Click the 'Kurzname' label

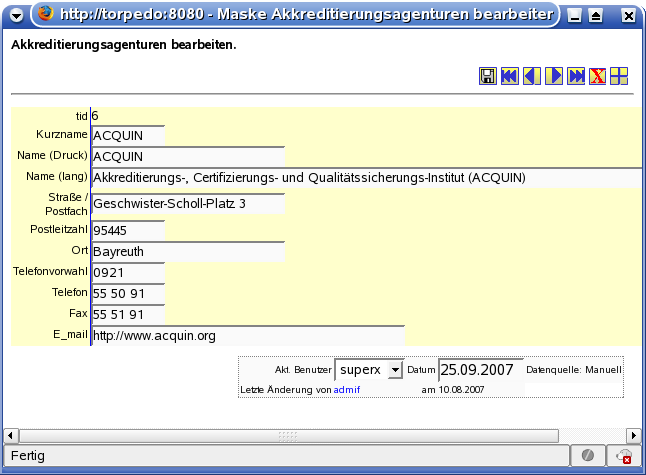point(62,134)
